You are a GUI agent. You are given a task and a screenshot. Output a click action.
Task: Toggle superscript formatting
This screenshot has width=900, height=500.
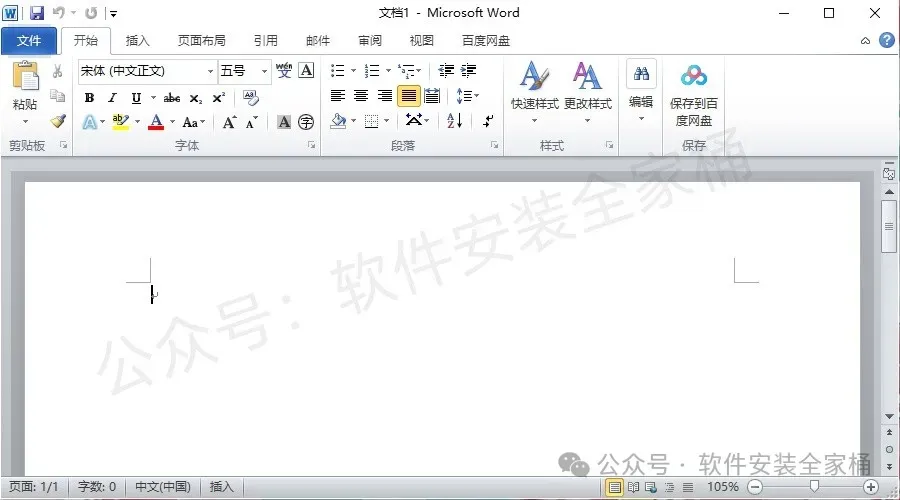[219, 98]
